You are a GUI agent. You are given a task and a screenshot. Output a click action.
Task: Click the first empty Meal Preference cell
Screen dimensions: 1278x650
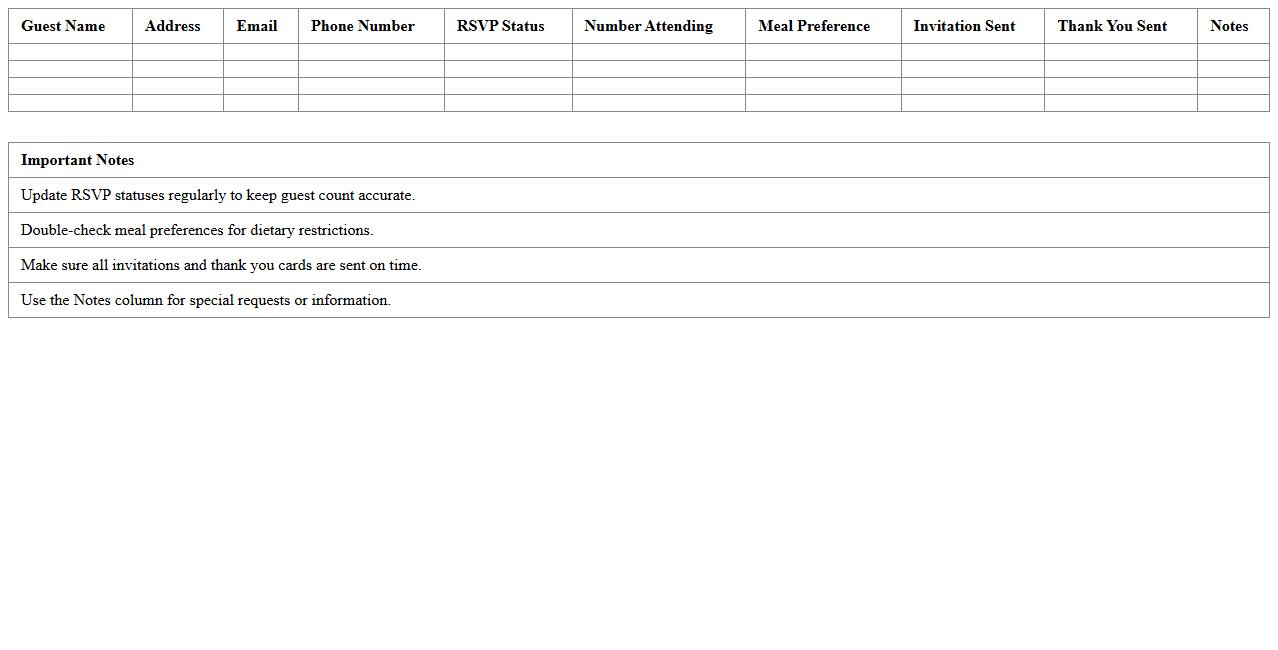point(821,51)
